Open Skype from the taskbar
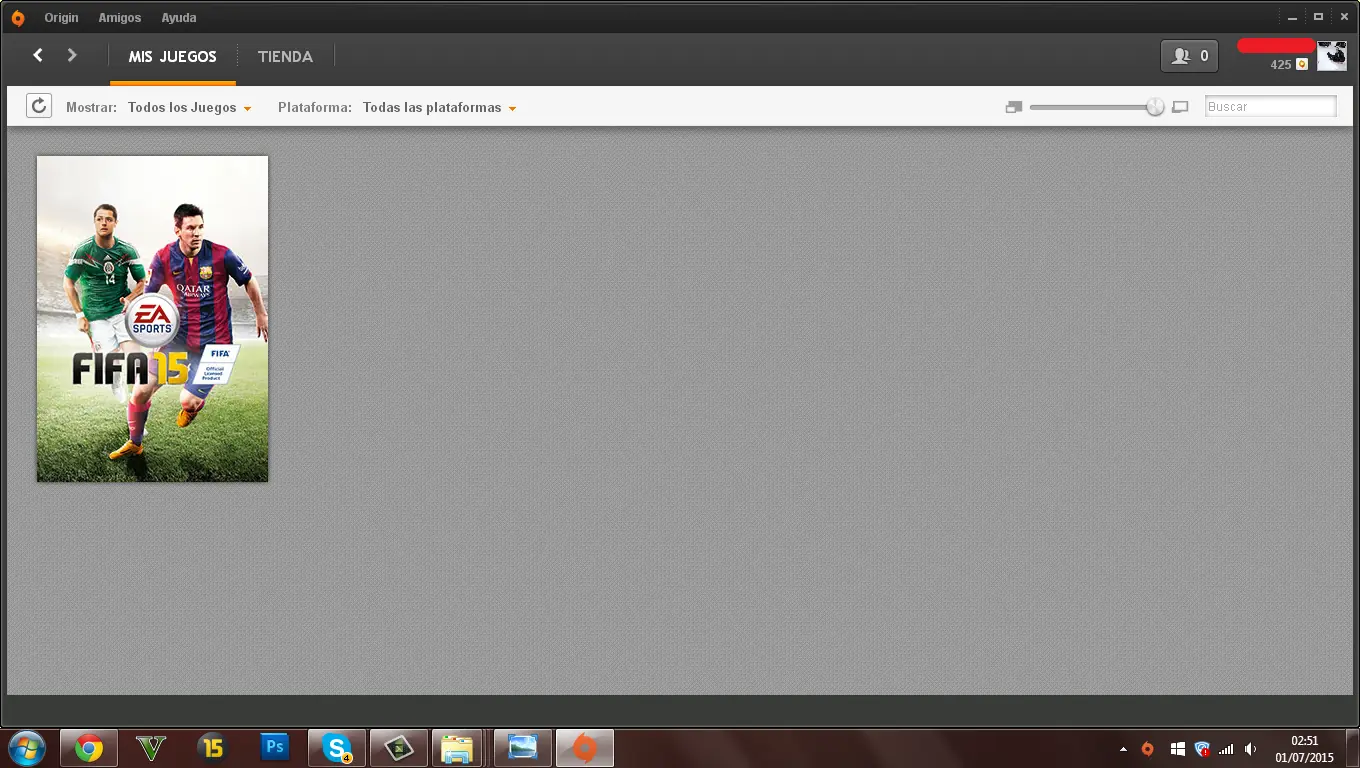 (337, 748)
